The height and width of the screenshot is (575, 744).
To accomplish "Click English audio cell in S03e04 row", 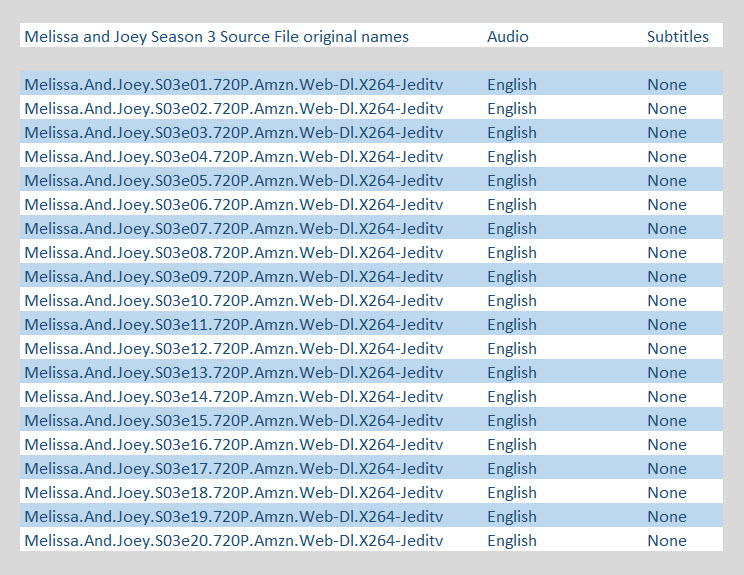I will pyautogui.click(x=512, y=157).
